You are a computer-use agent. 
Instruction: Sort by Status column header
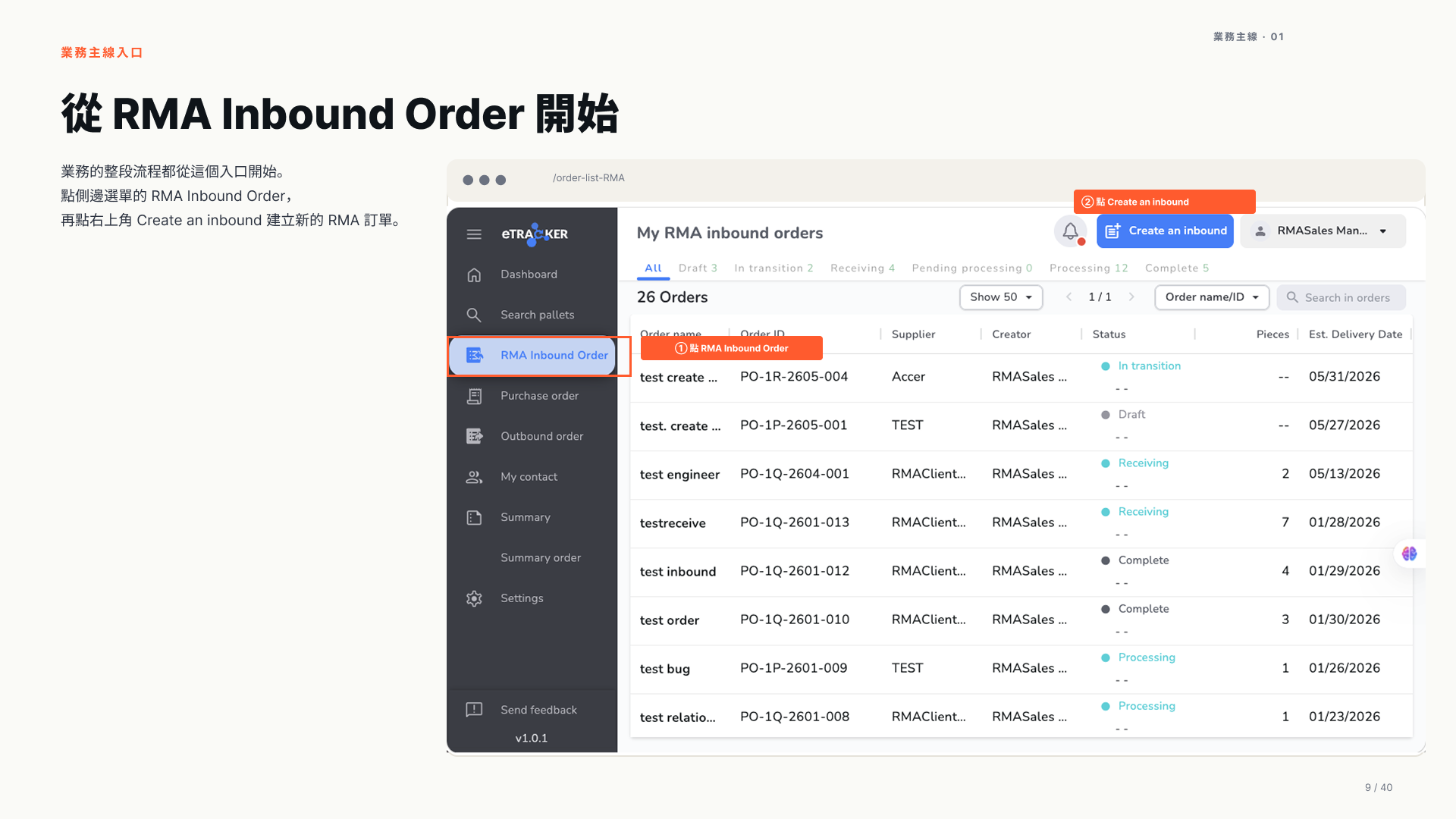point(1109,334)
